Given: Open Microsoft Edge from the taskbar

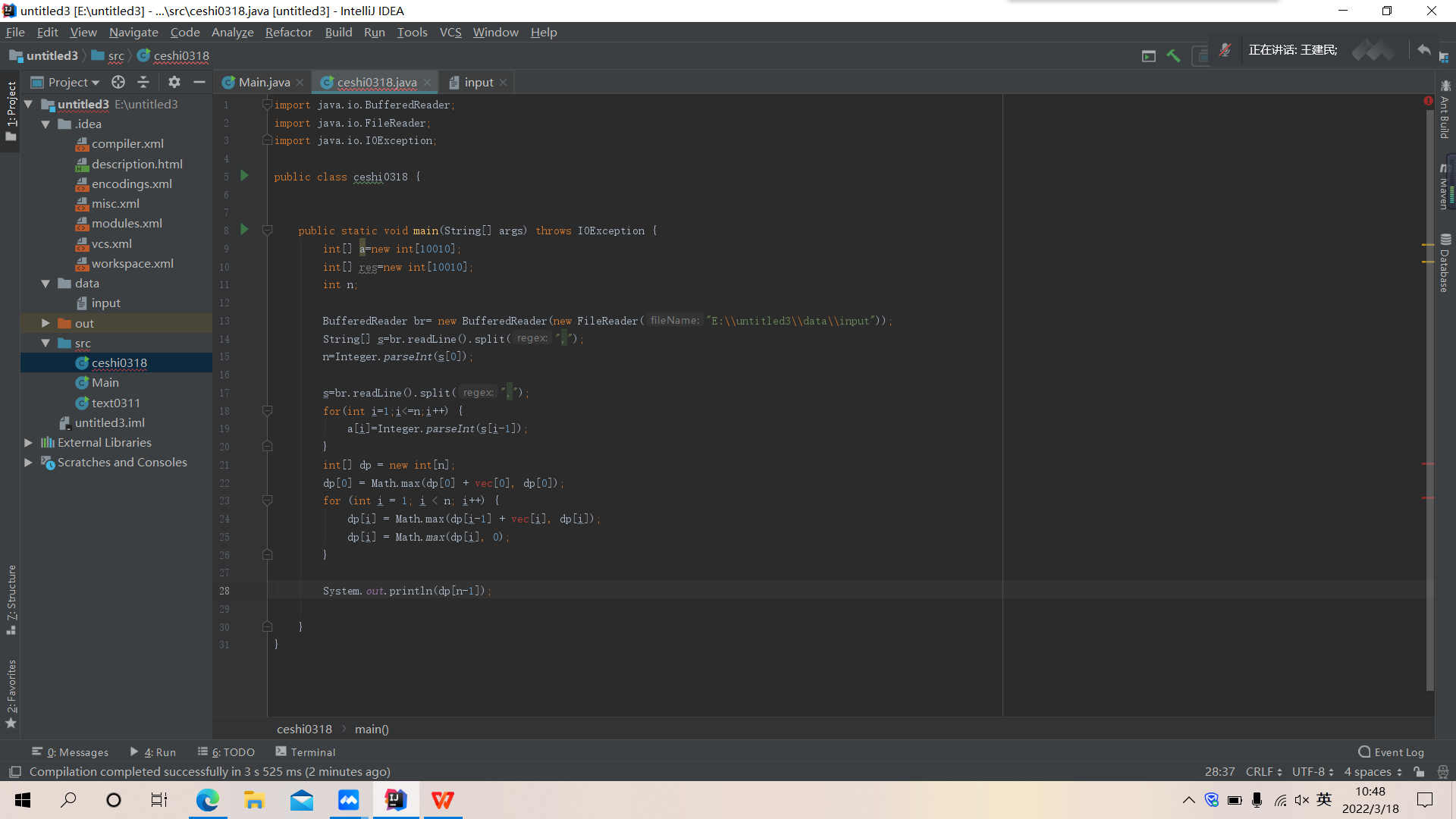Looking at the screenshot, I should coord(207,800).
